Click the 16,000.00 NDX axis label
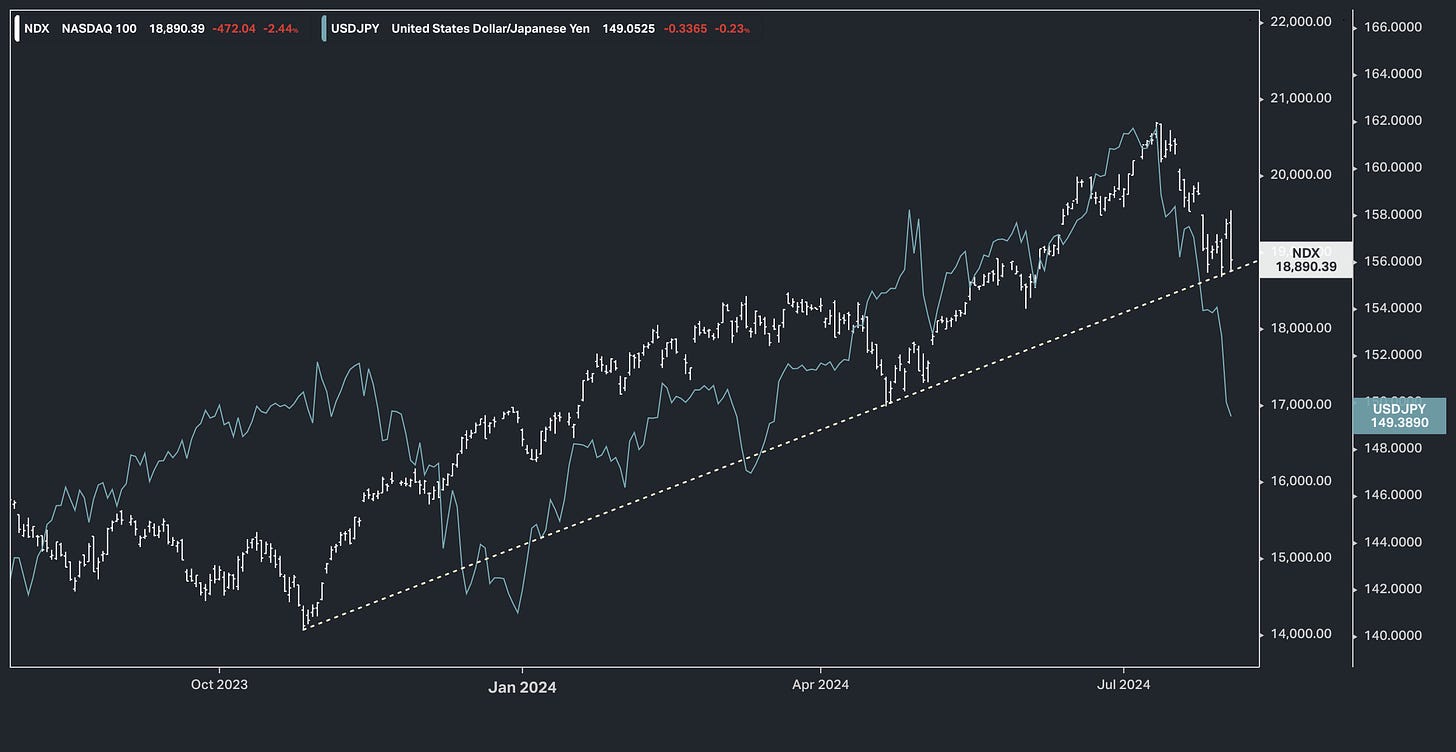This screenshot has height=752, width=1456. click(x=1301, y=481)
